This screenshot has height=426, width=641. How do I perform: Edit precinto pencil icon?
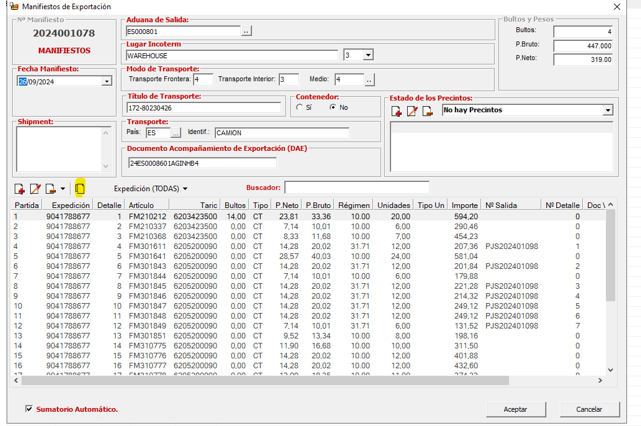(x=412, y=111)
